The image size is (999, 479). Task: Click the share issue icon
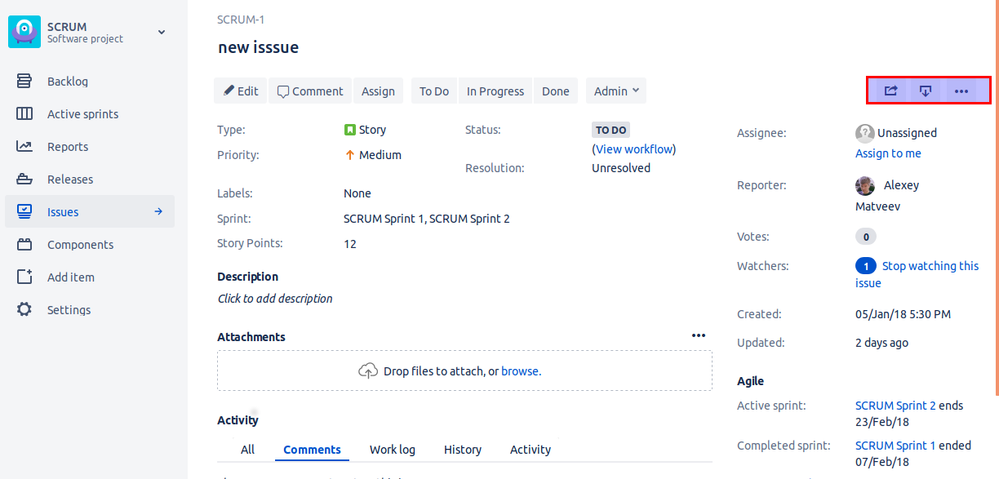point(891,91)
